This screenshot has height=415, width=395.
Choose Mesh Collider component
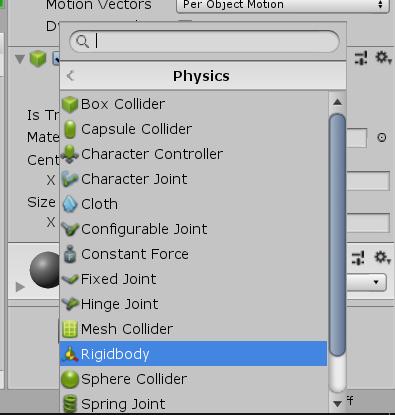[194, 329]
